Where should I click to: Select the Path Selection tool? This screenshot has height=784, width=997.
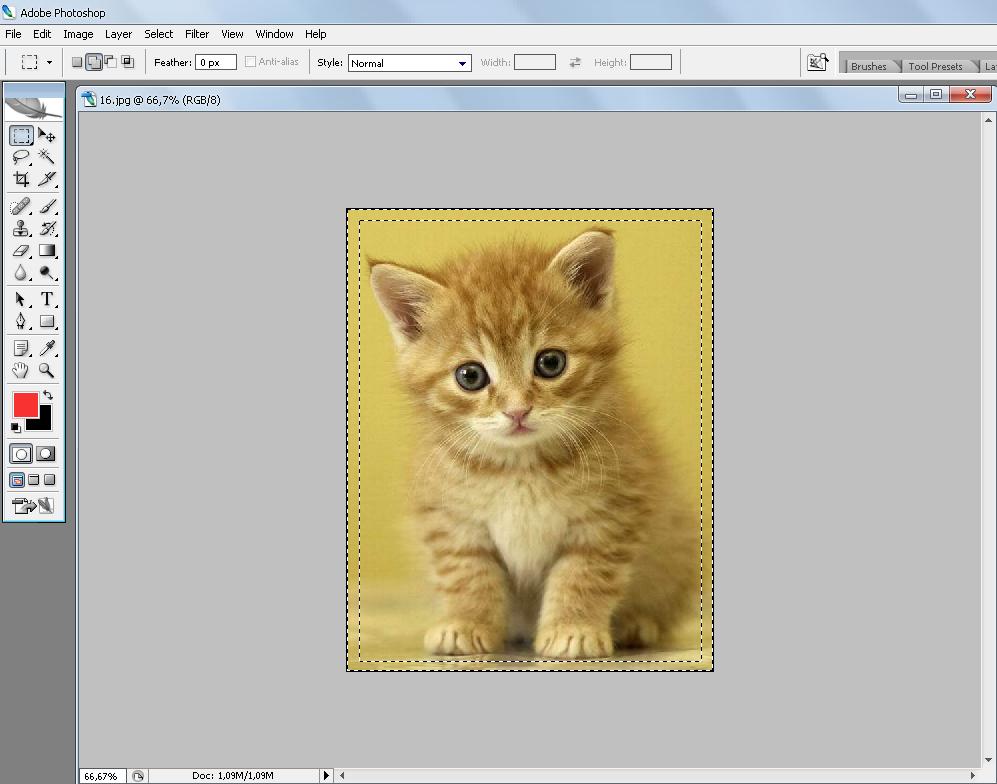click(21, 299)
